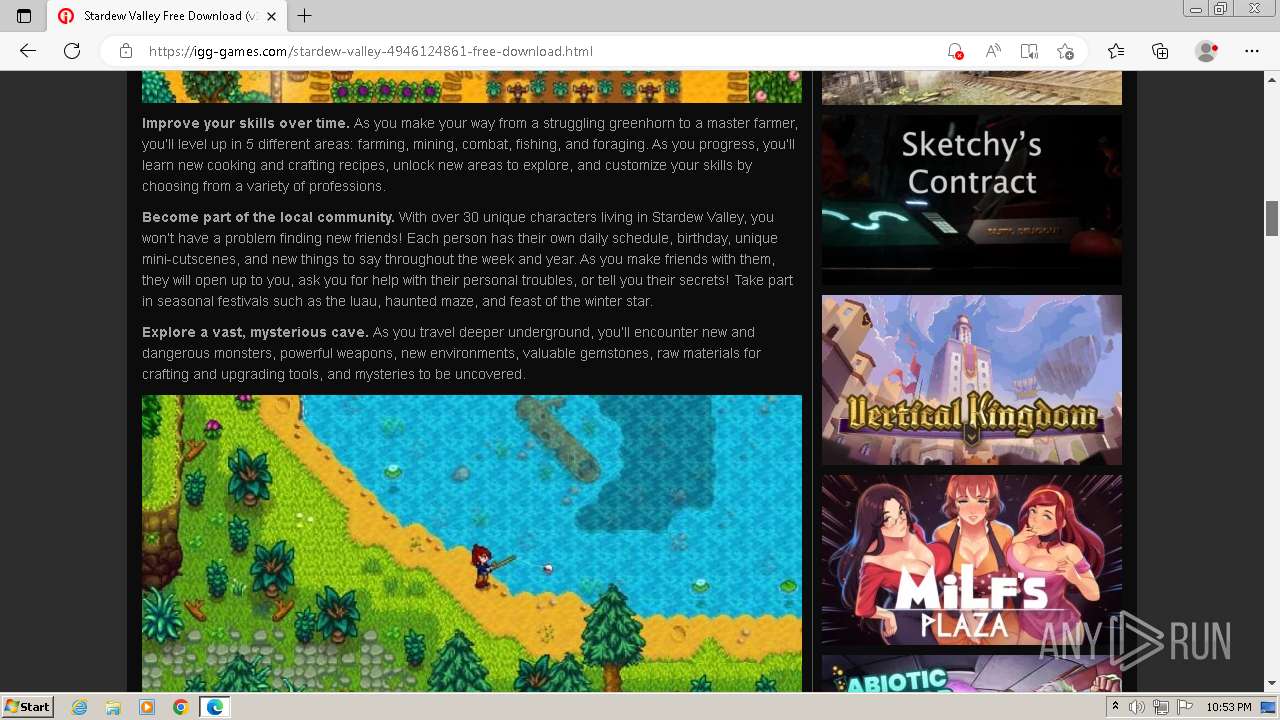Open the volume speaker tray icon

pos(1137,707)
